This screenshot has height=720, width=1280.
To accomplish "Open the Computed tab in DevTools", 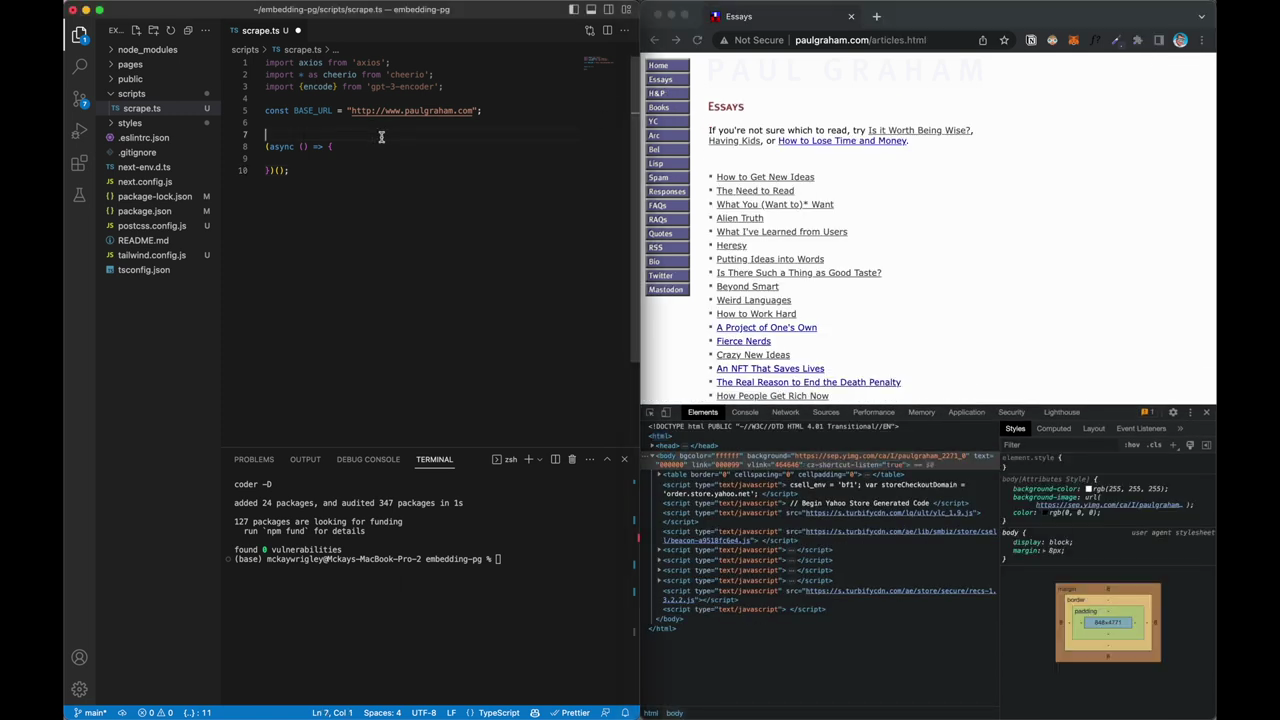I will pos(1053,428).
